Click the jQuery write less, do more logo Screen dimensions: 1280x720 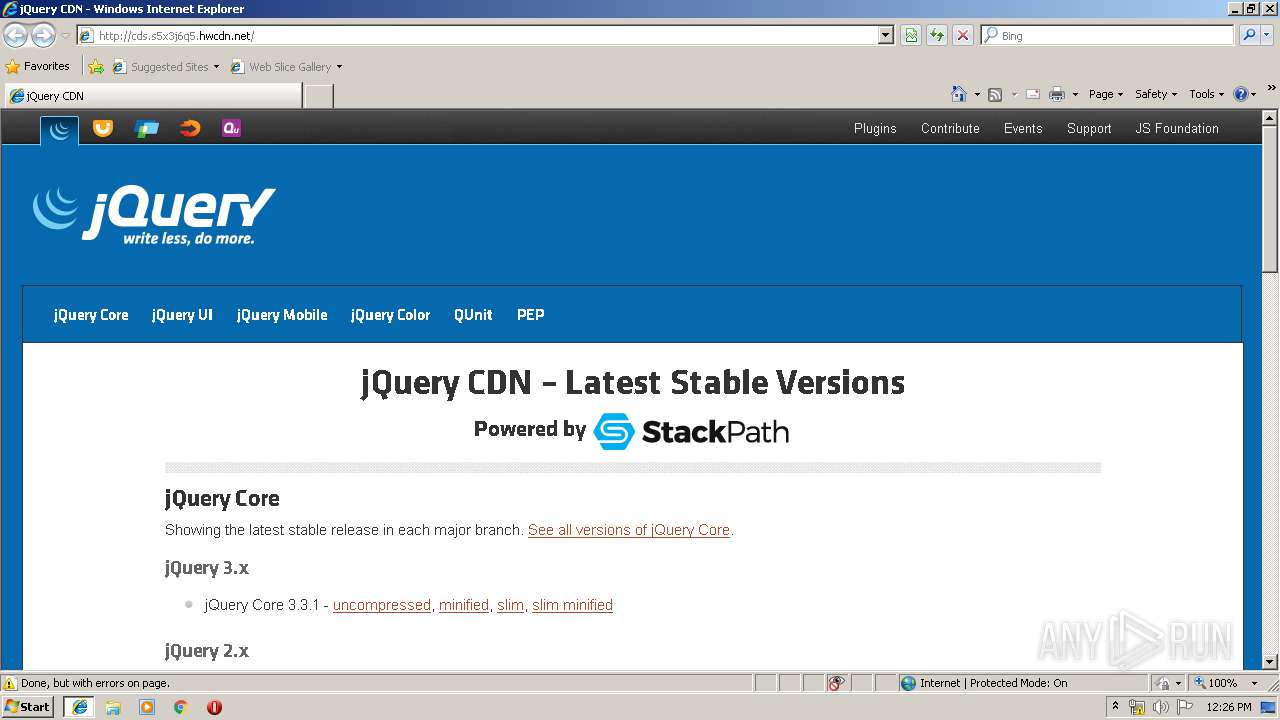pos(154,215)
